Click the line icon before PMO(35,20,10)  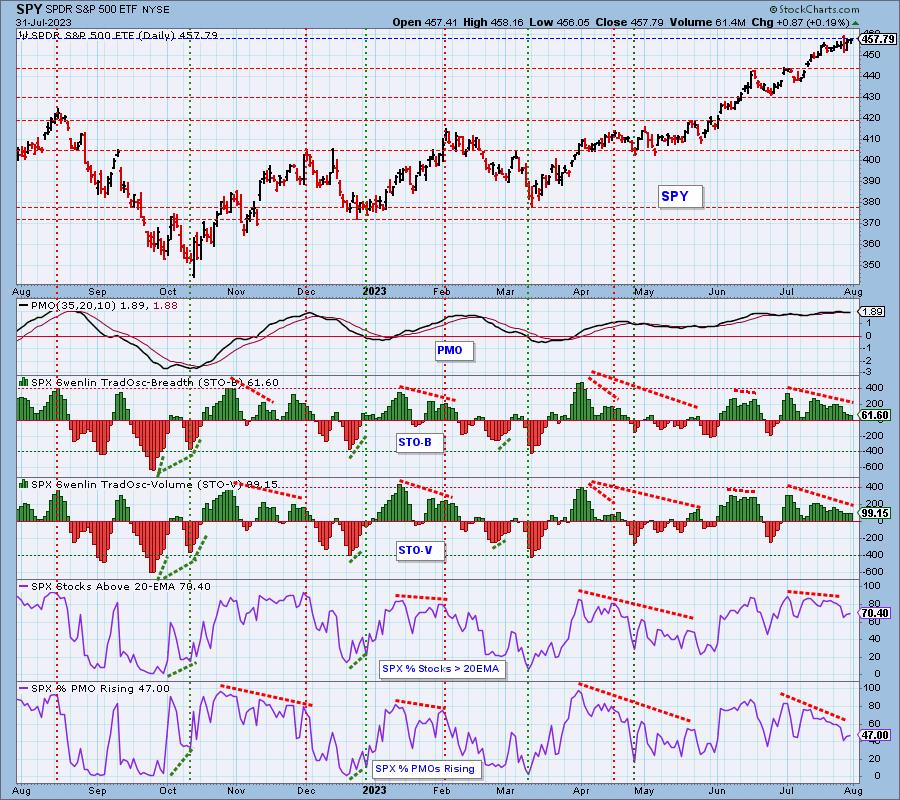[24, 306]
